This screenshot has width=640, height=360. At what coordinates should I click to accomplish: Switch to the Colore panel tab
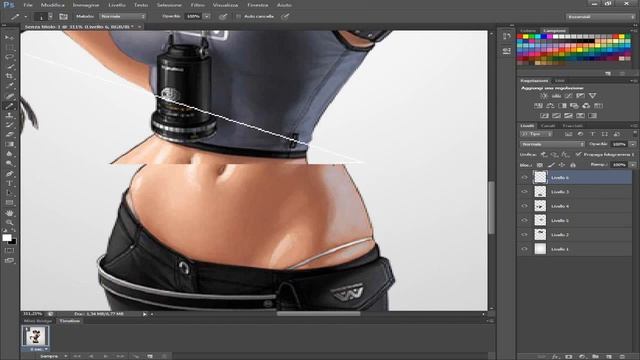[528, 31]
